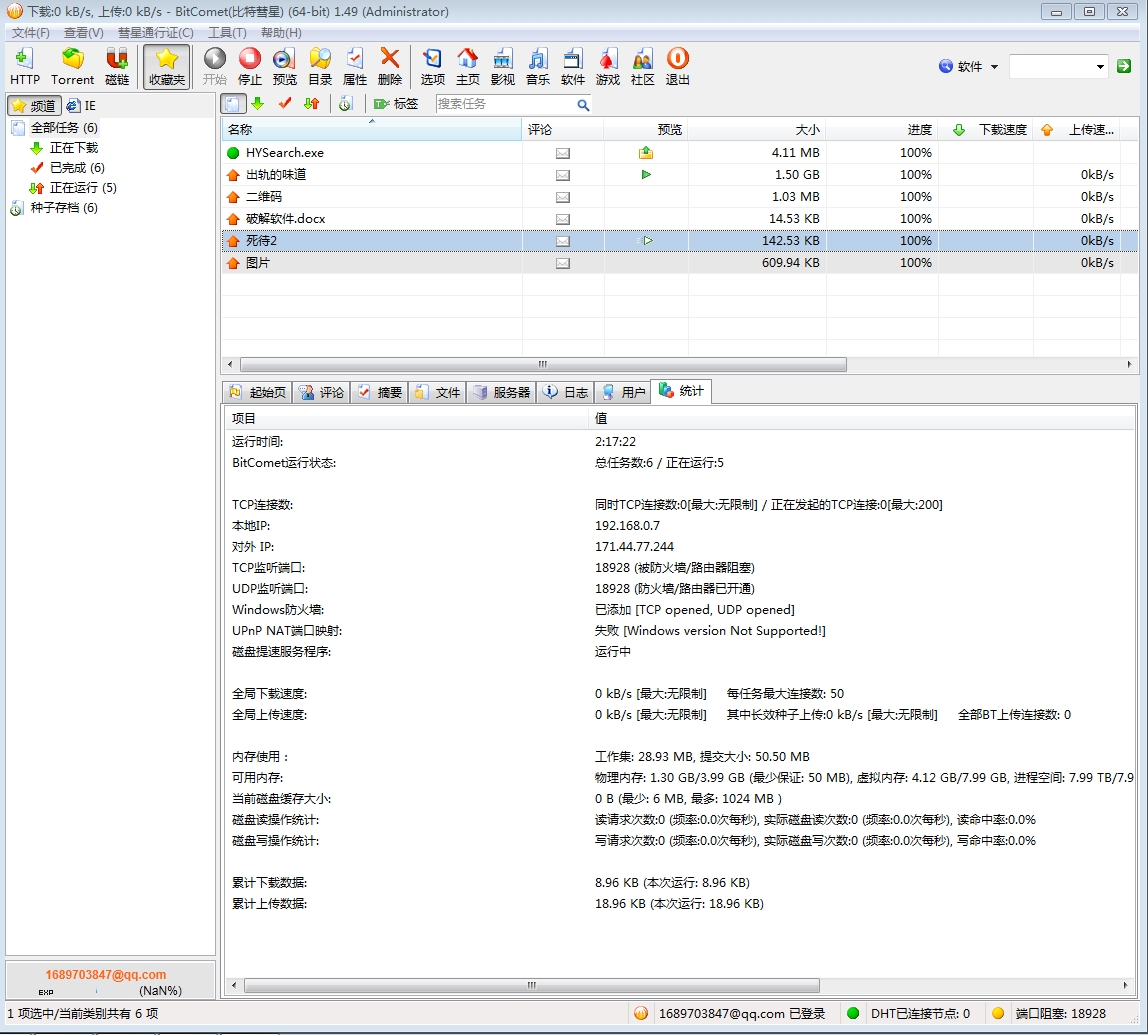Open the music (音乐) icon

click(537, 67)
